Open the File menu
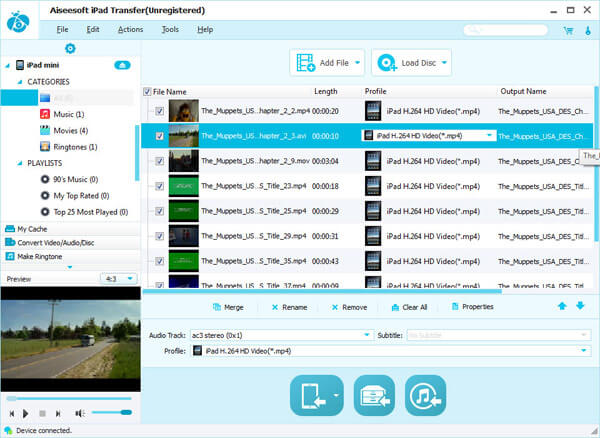 tap(62, 29)
